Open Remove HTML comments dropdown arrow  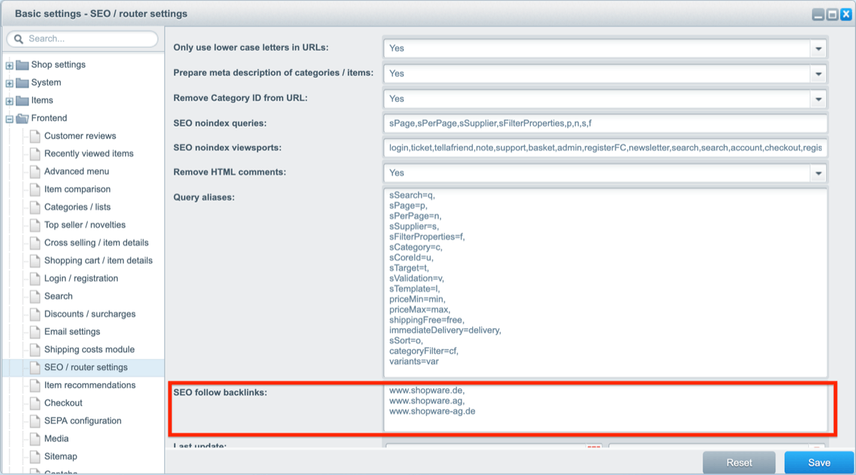coord(818,173)
